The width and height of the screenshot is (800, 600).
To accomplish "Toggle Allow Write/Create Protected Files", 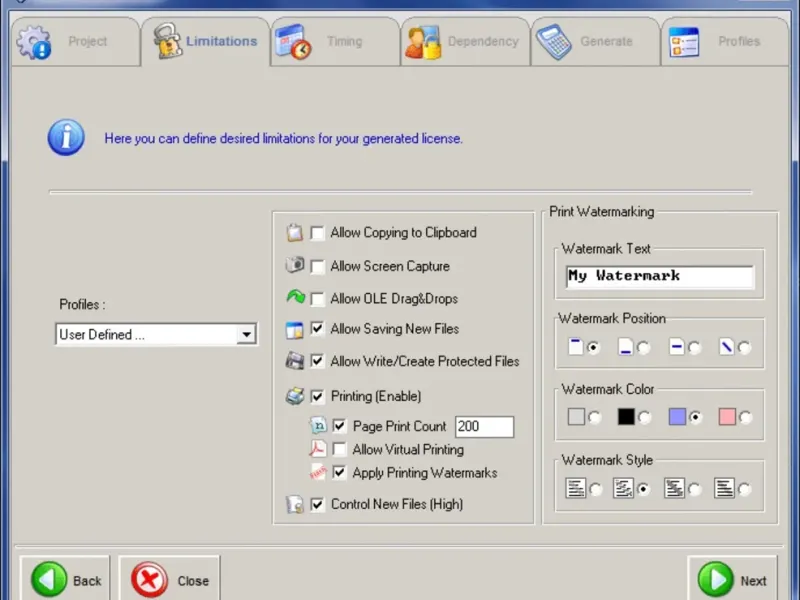I will pyautogui.click(x=317, y=361).
